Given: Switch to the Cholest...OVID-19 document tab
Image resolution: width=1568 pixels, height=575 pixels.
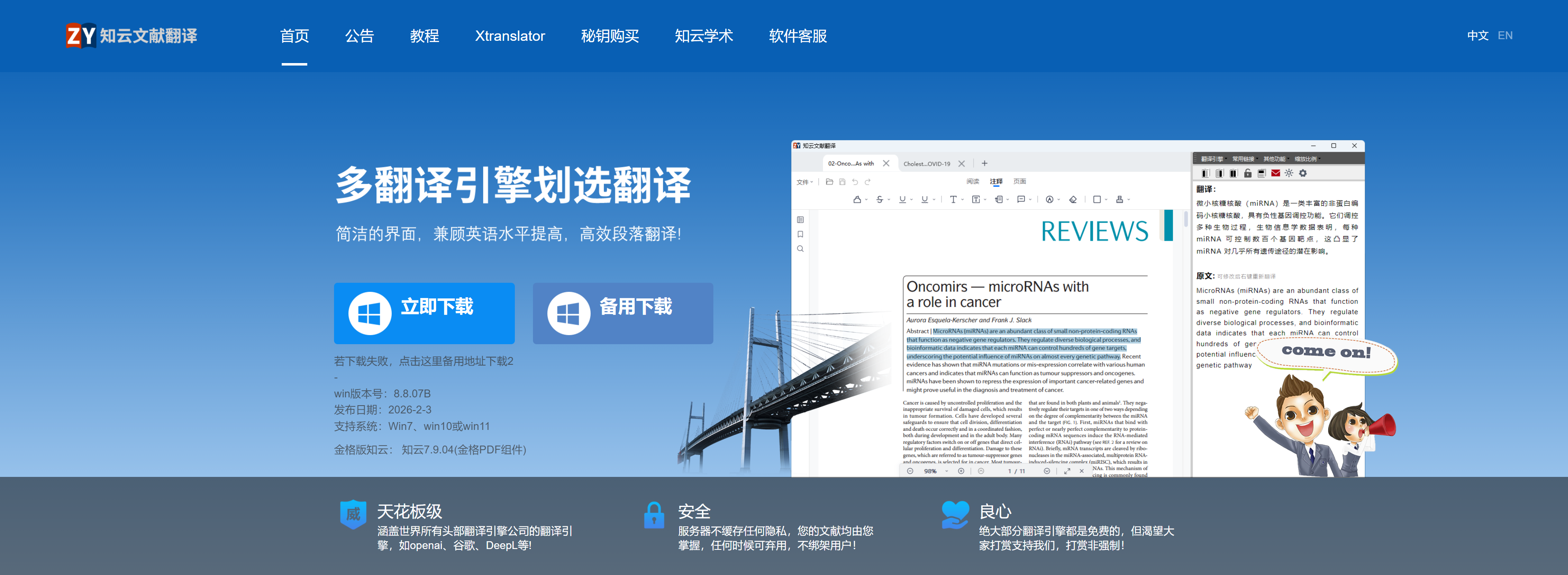Looking at the screenshot, I should (928, 163).
